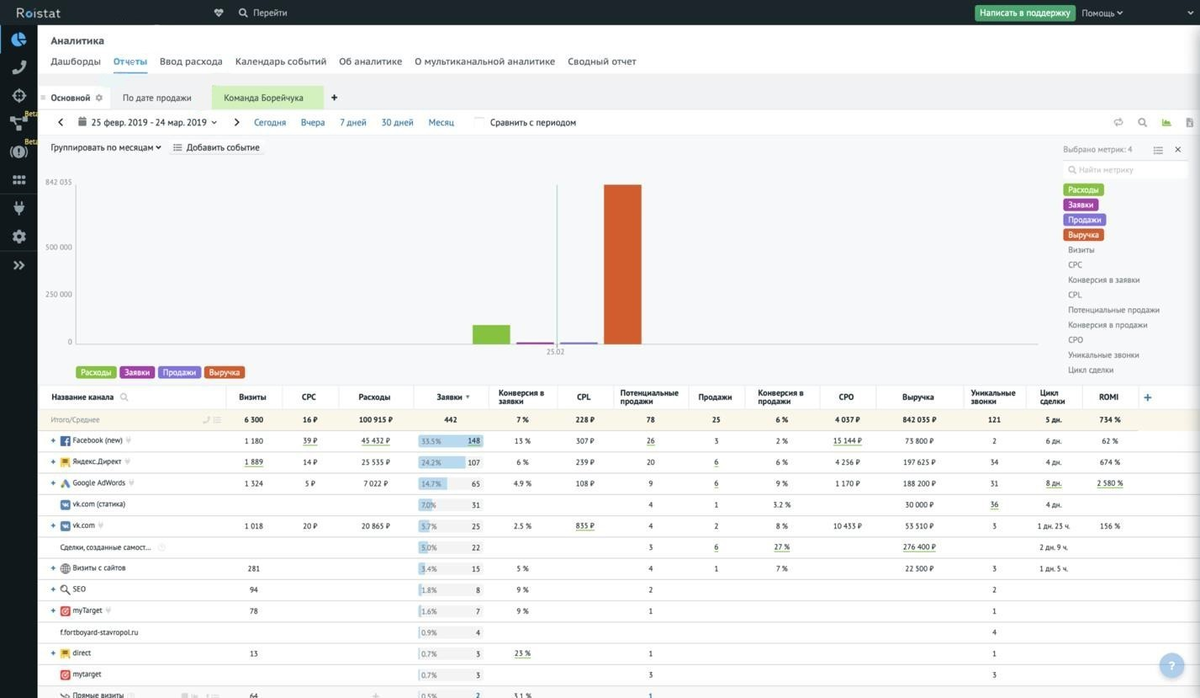Expand the SEO channel row
The width and height of the screenshot is (1200, 698).
(x=53, y=589)
